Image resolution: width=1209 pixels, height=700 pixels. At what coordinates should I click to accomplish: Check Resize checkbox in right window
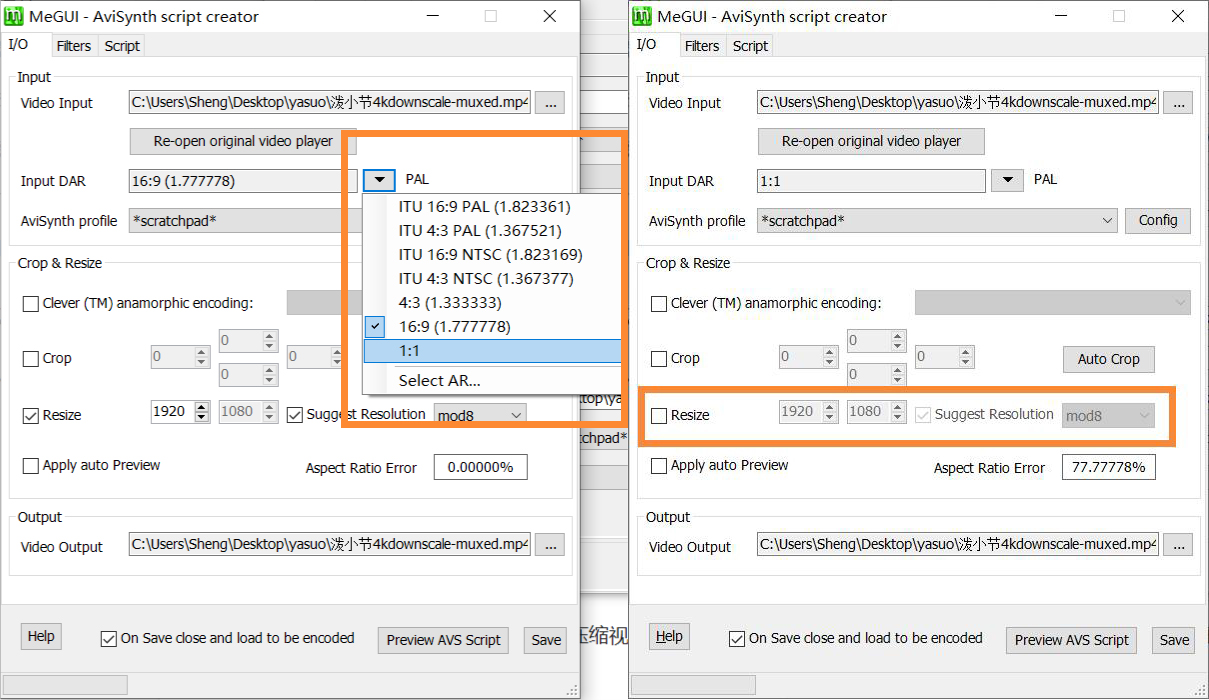(x=659, y=415)
